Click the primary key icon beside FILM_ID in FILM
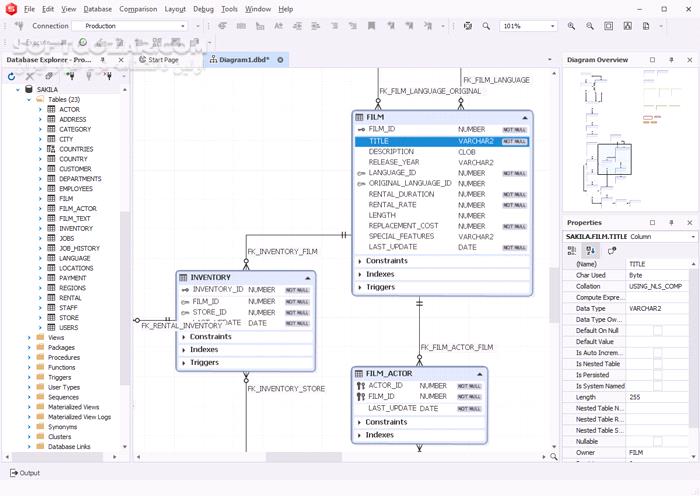The image size is (700, 496). click(x=362, y=129)
